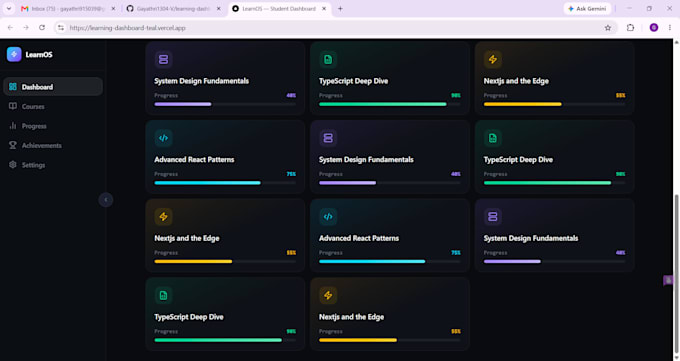This screenshot has height=361, width=680.
Task: Open Settings from the sidebar
Action: pyautogui.click(x=53, y=165)
